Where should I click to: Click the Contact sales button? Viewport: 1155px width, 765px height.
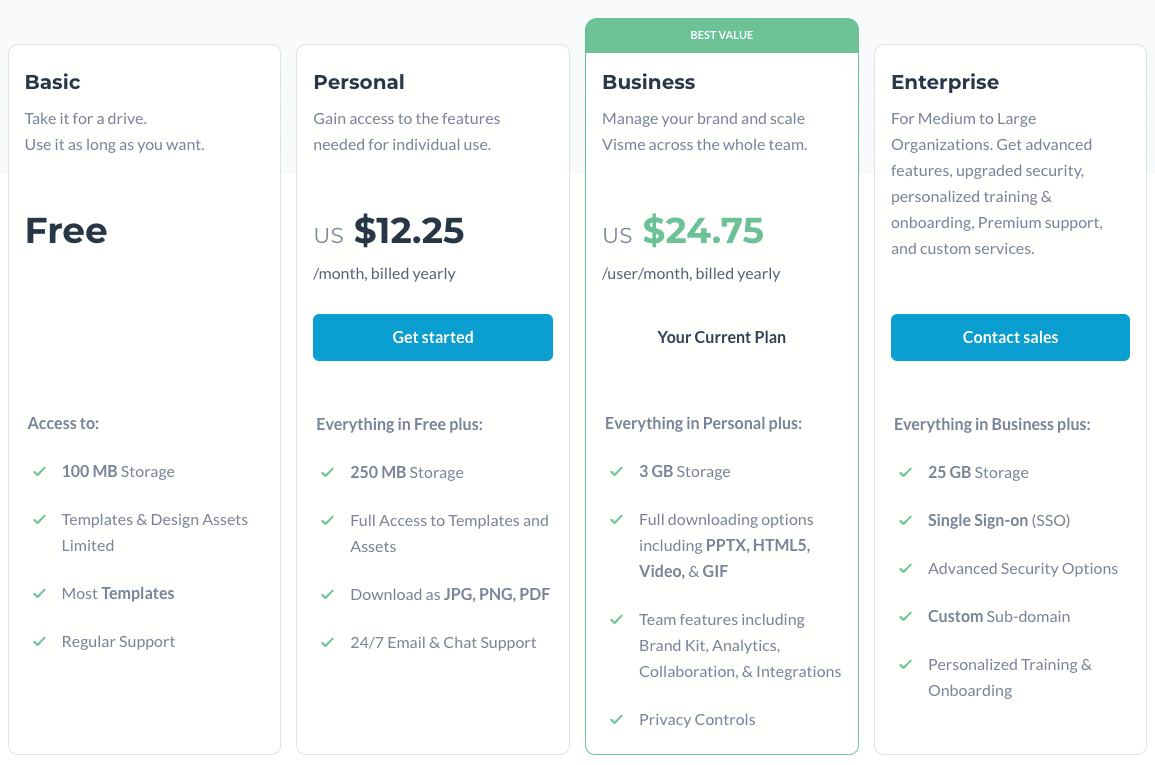(1010, 337)
